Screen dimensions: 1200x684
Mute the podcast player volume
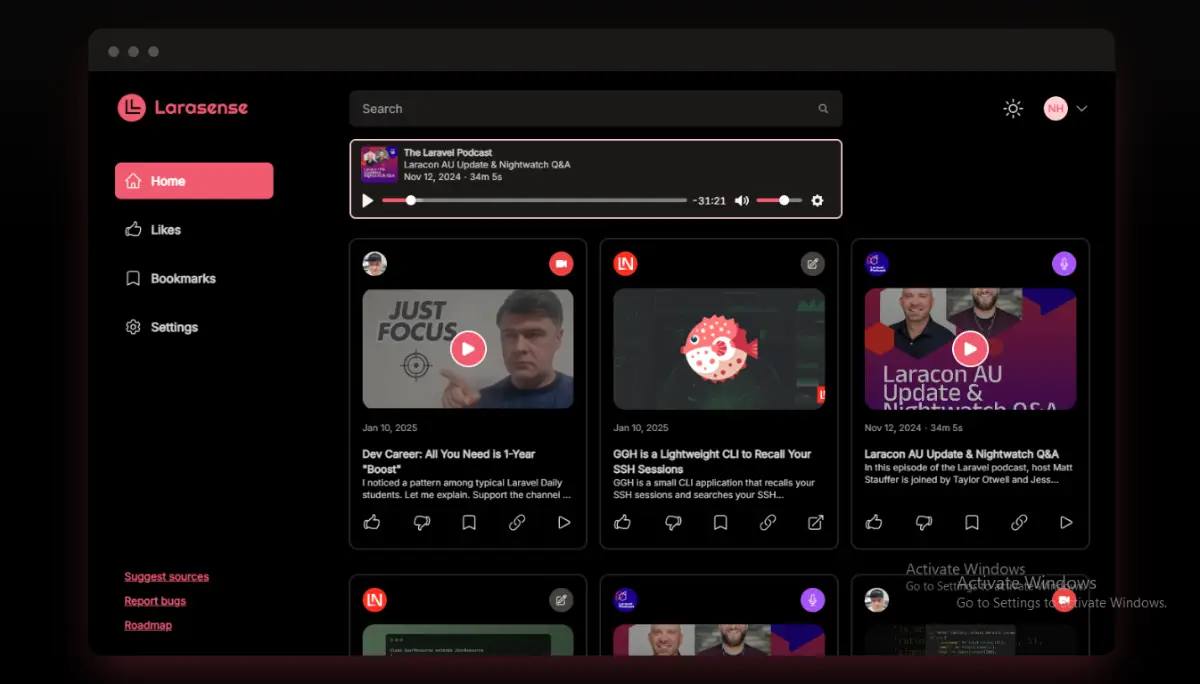pyautogui.click(x=741, y=201)
